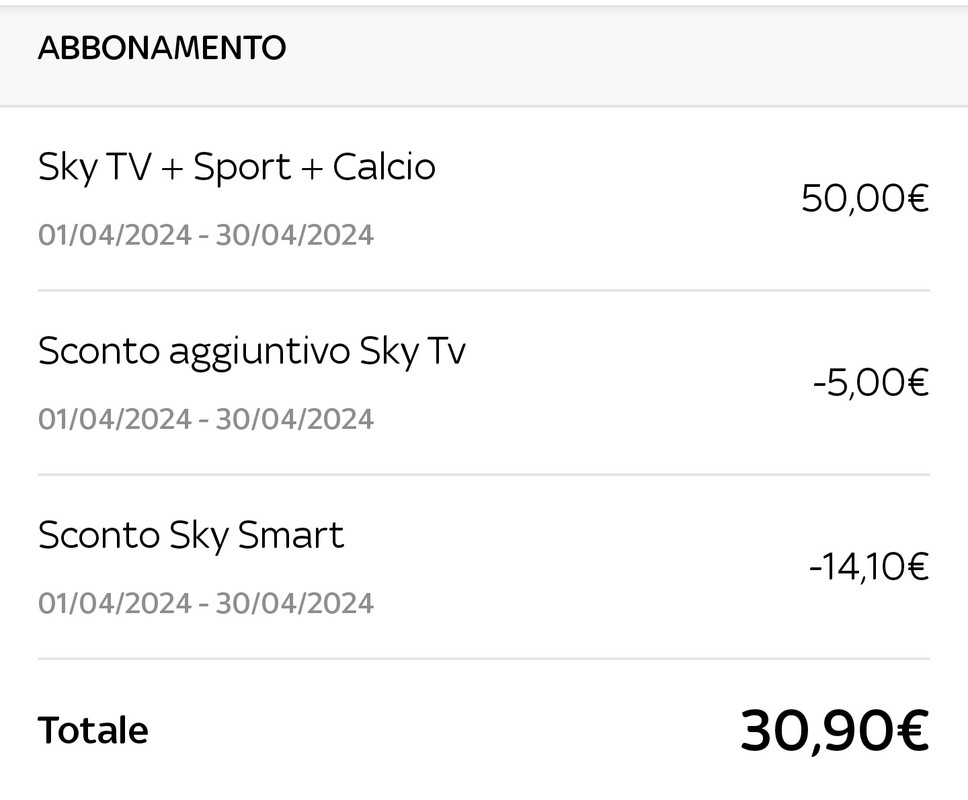
Task: Tap date range under Sky TV + Sport + Calcio
Action: click(206, 235)
